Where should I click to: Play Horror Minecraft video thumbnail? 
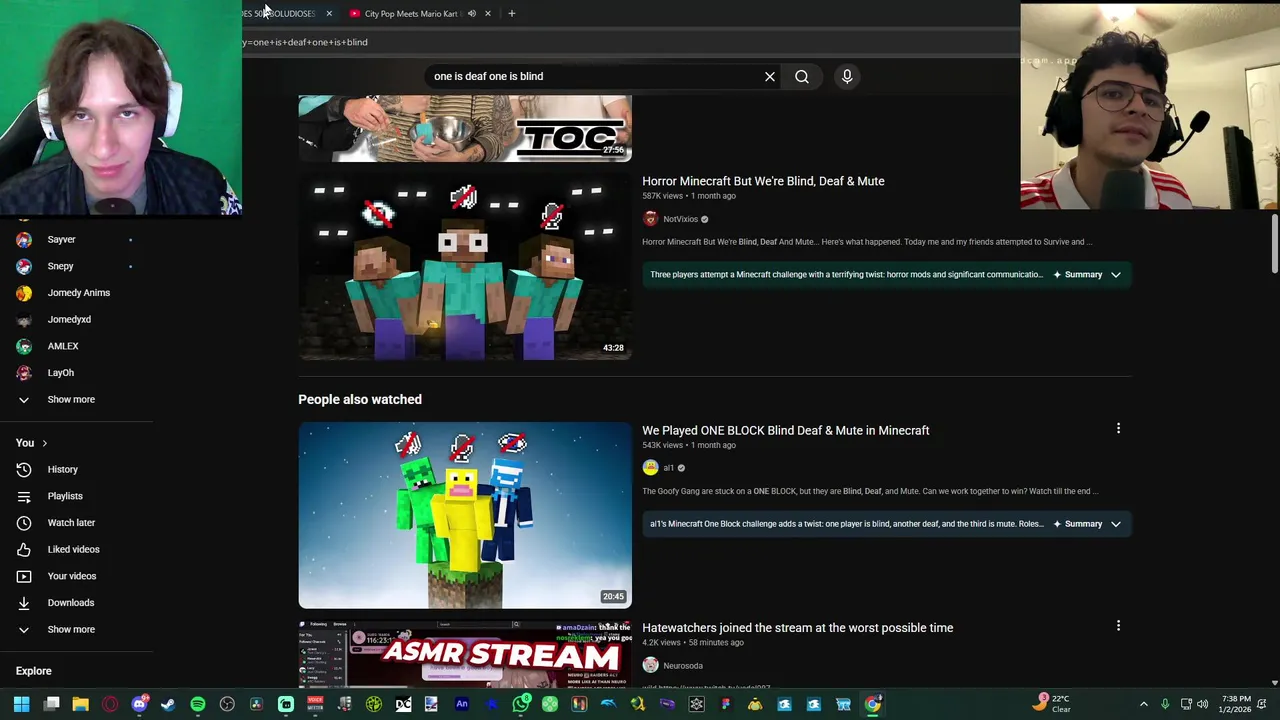coord(465,267)
